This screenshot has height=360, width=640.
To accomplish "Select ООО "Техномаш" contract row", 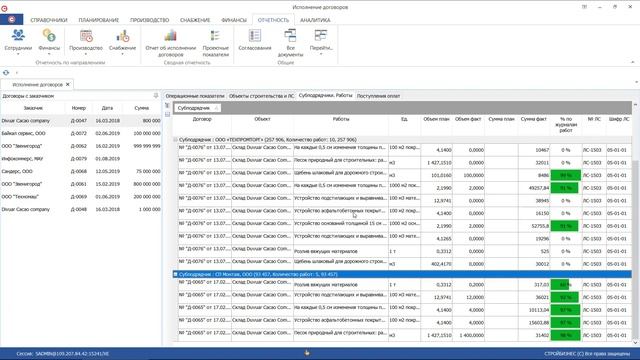I will click(x=81, y=197).
